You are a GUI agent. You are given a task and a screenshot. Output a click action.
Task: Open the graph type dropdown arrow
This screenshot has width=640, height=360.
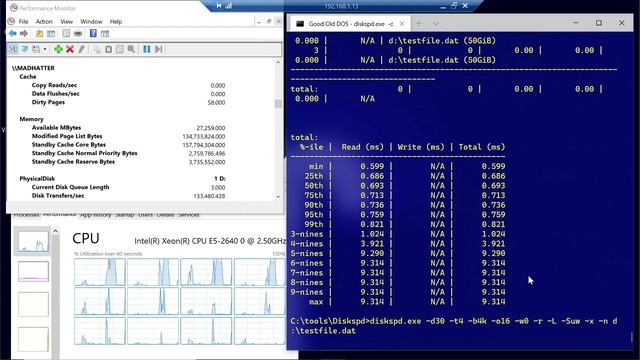coord(44,49)
